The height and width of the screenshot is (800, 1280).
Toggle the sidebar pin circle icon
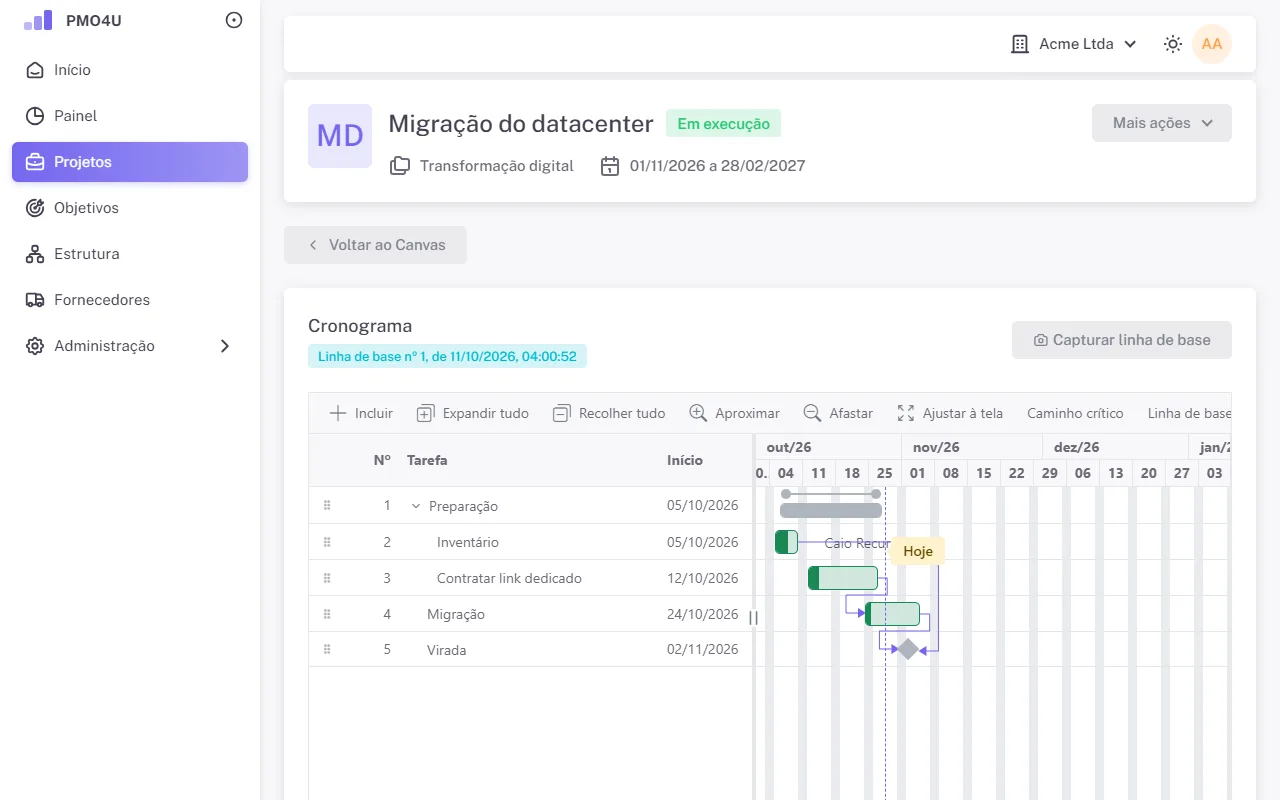tap(234, 20)
